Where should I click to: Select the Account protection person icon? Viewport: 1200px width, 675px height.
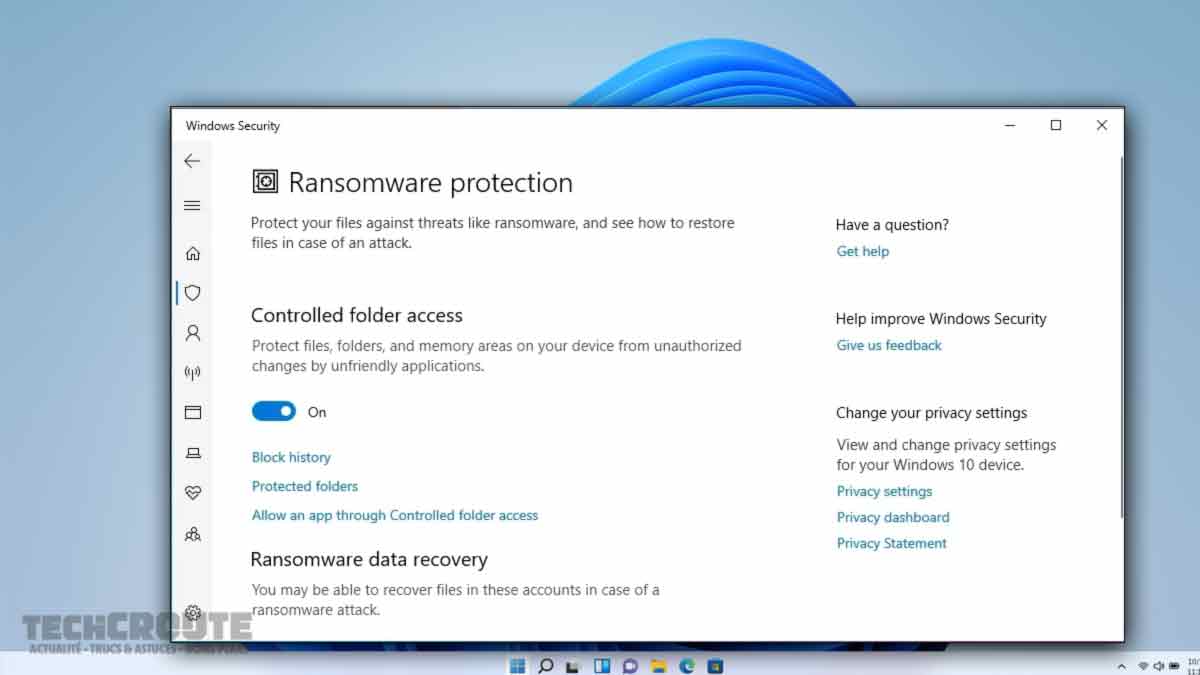click(193, 332)
